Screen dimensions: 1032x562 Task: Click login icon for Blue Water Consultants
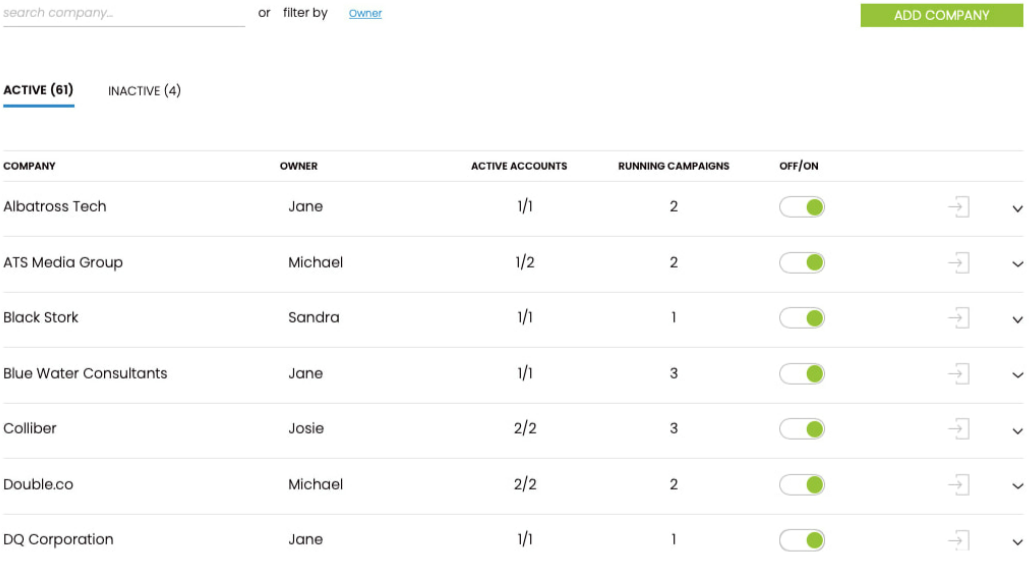coord(958,374)
